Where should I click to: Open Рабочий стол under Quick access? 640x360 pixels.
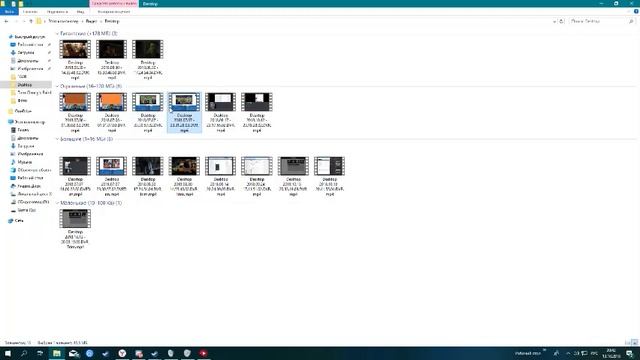(30, 44)
